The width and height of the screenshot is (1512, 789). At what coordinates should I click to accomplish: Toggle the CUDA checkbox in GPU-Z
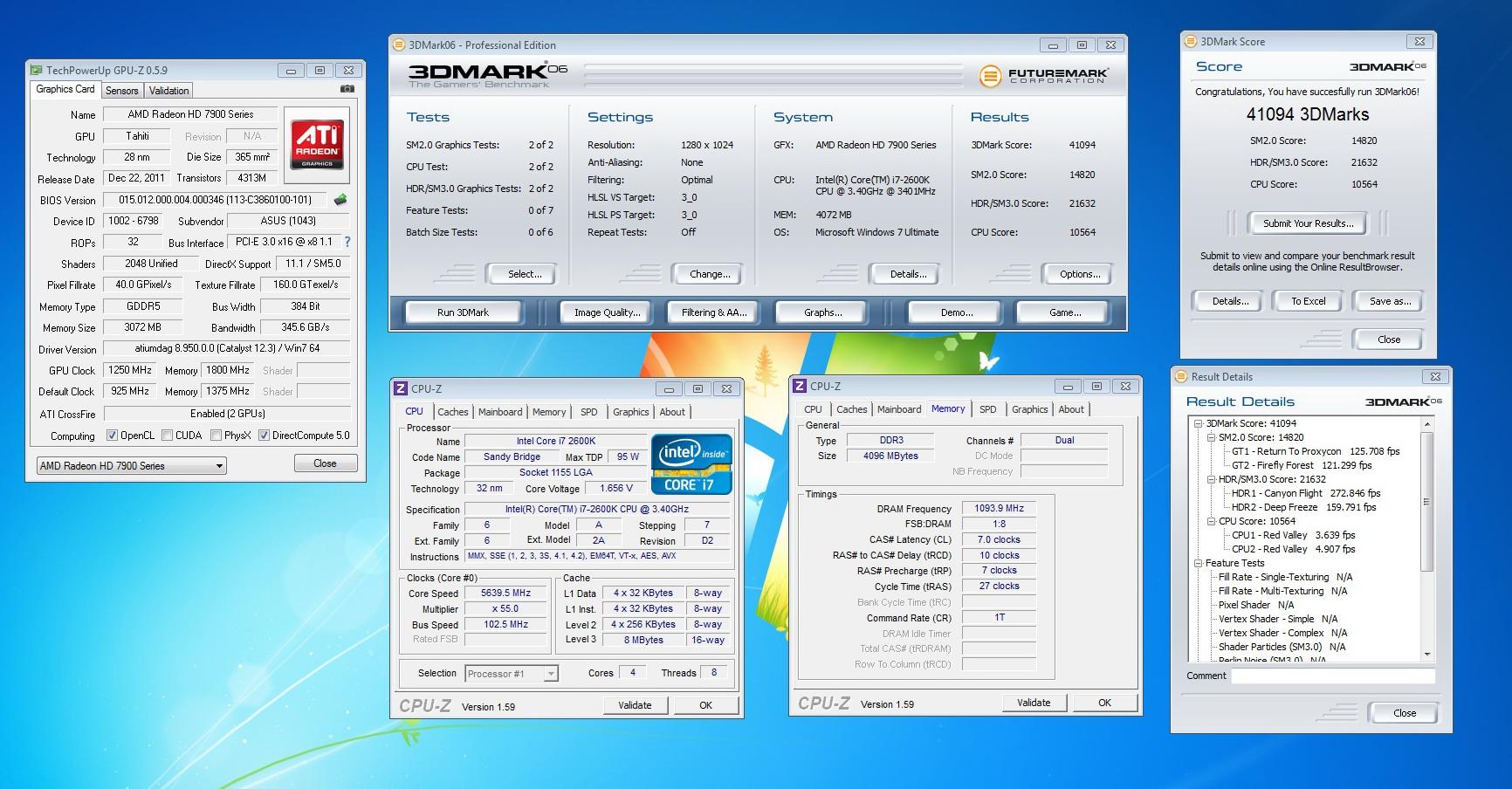[166, 436]
